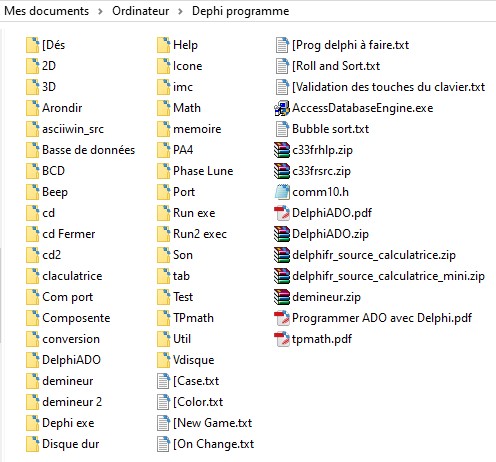The image size is (496, 462).
Task: Select the comm10.h header file icon
Action: pos(282,192)
